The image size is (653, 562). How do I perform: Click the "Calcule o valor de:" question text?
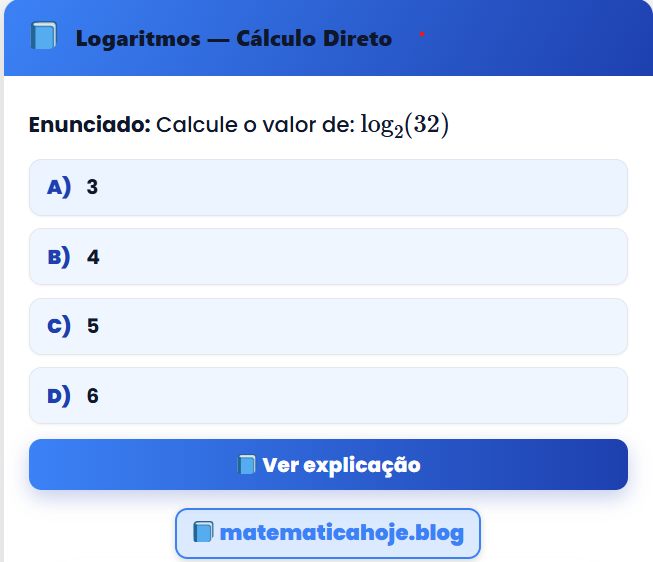255,126
